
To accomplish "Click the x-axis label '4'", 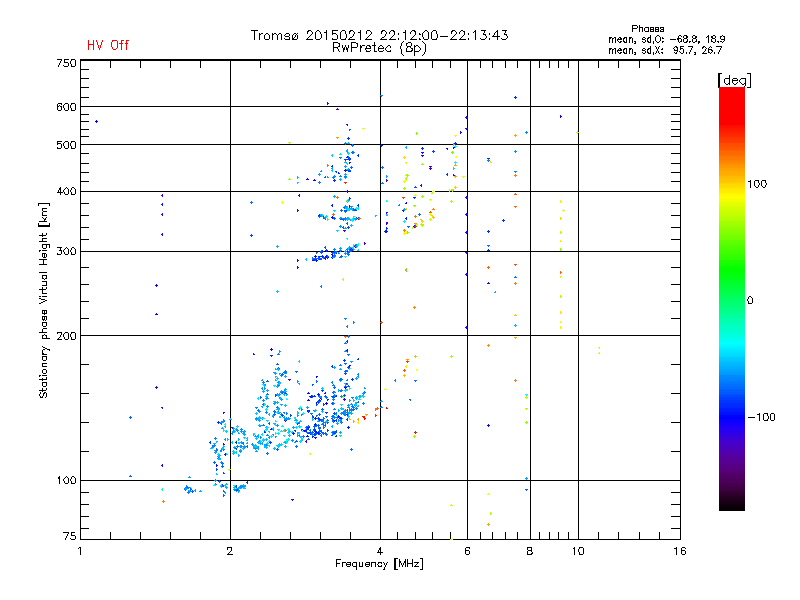I will coord(380,551).
